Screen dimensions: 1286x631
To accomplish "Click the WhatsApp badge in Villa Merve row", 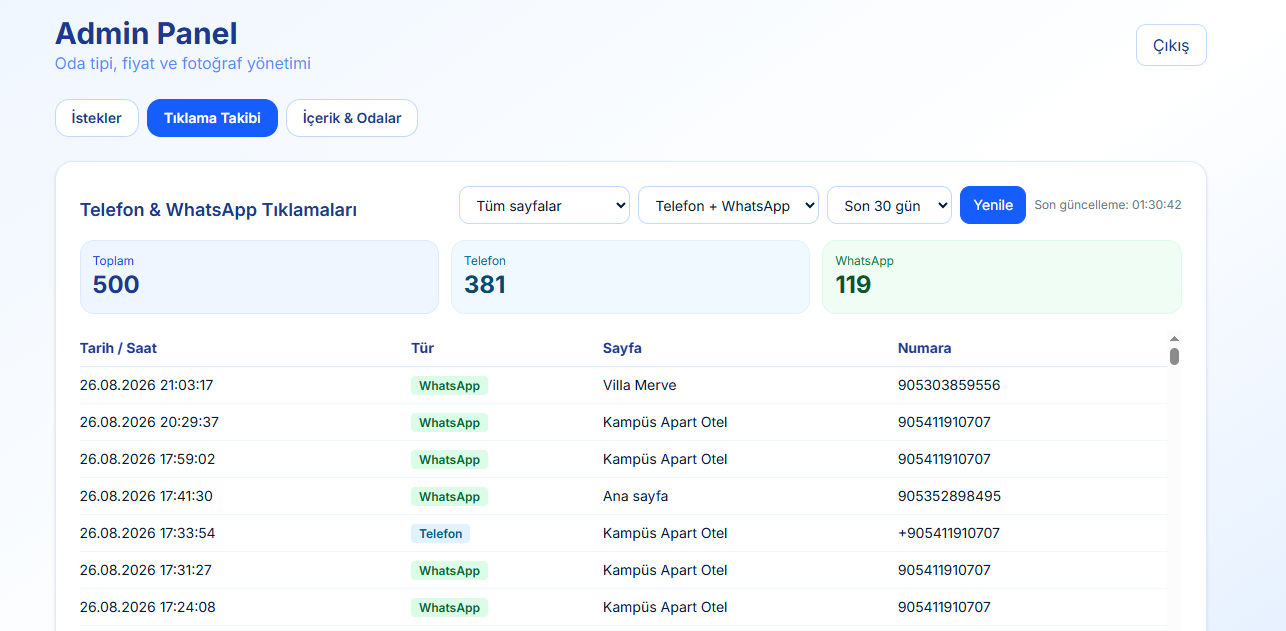I will click(449, 385).
